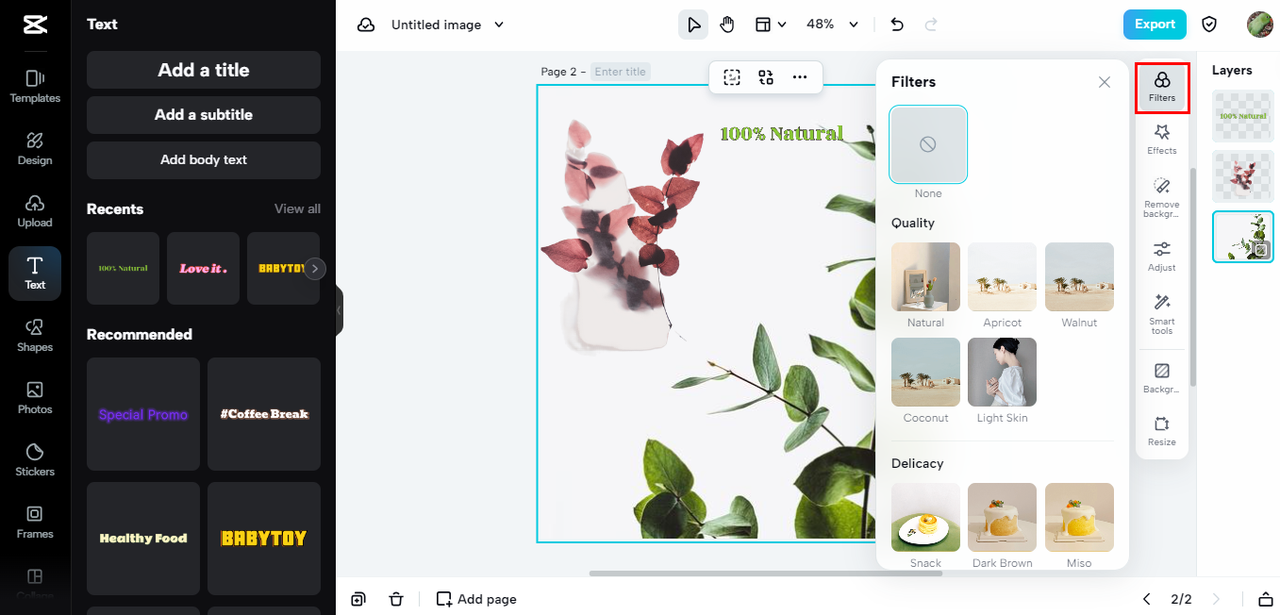Apply the Coconut filter
The width and height of the screenshot is (1280, 615).
click(x=926, y=372)
